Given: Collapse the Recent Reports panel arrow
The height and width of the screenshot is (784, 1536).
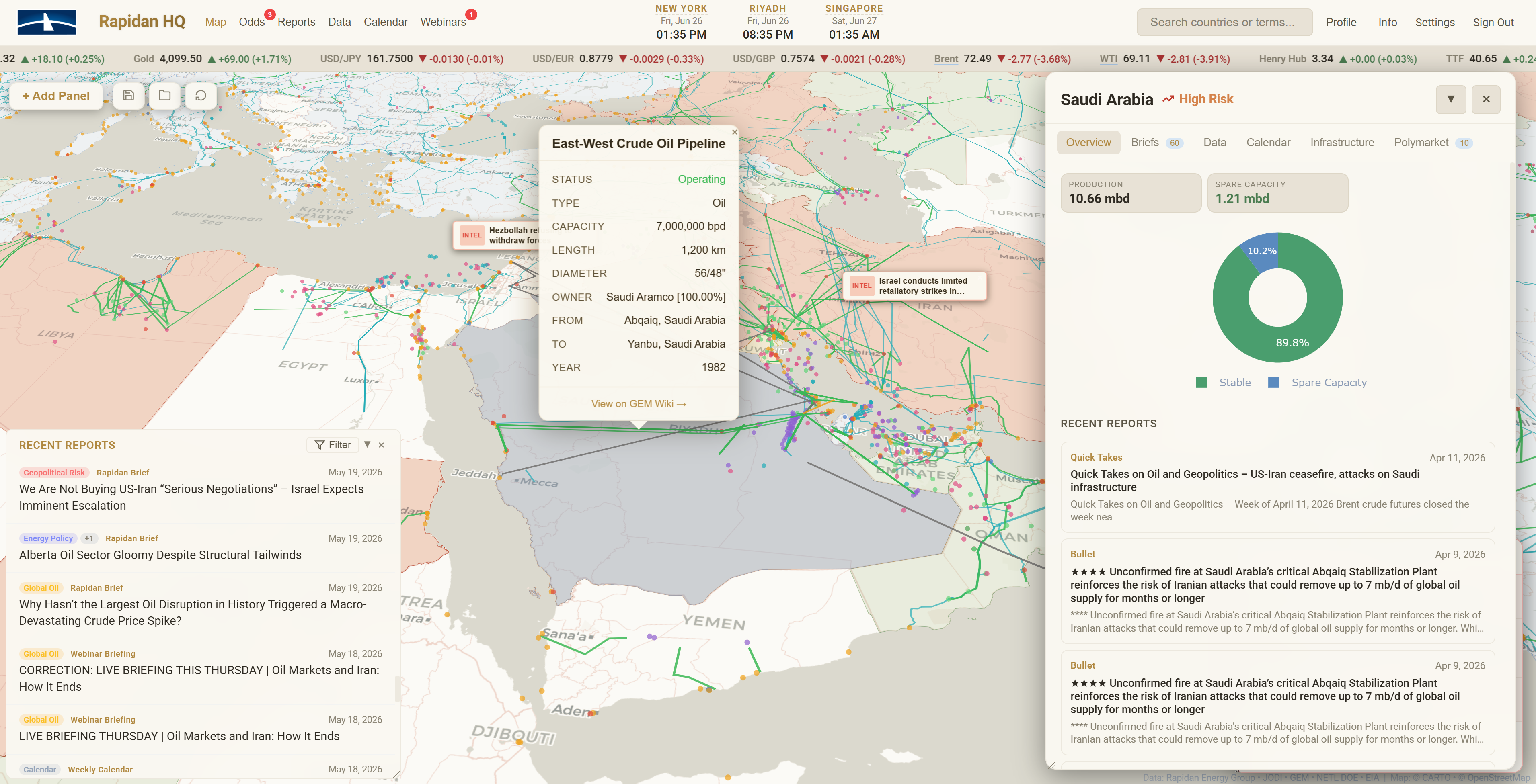Looking at the screenshot, I should (367, 444).
